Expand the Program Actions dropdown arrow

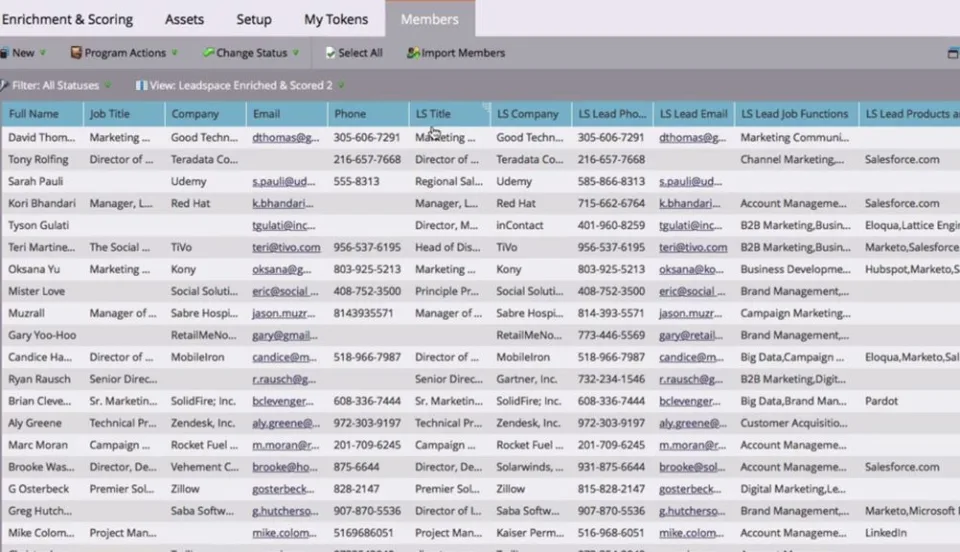point(174,53)
